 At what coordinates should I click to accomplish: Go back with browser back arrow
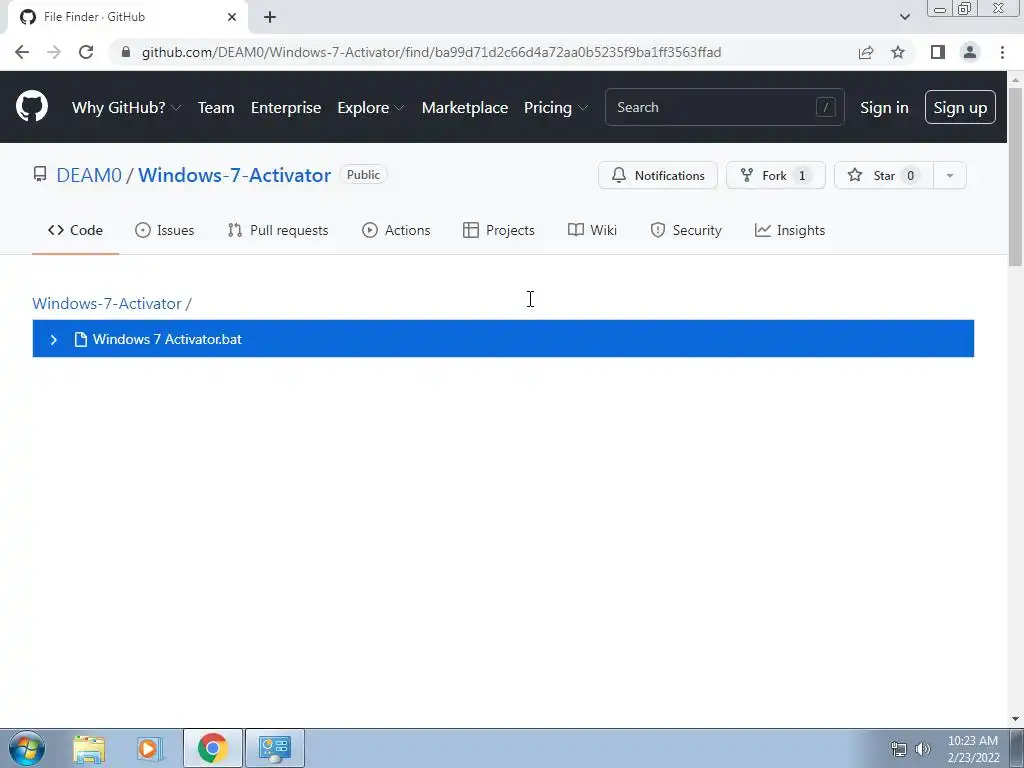(x=22, y=52)
